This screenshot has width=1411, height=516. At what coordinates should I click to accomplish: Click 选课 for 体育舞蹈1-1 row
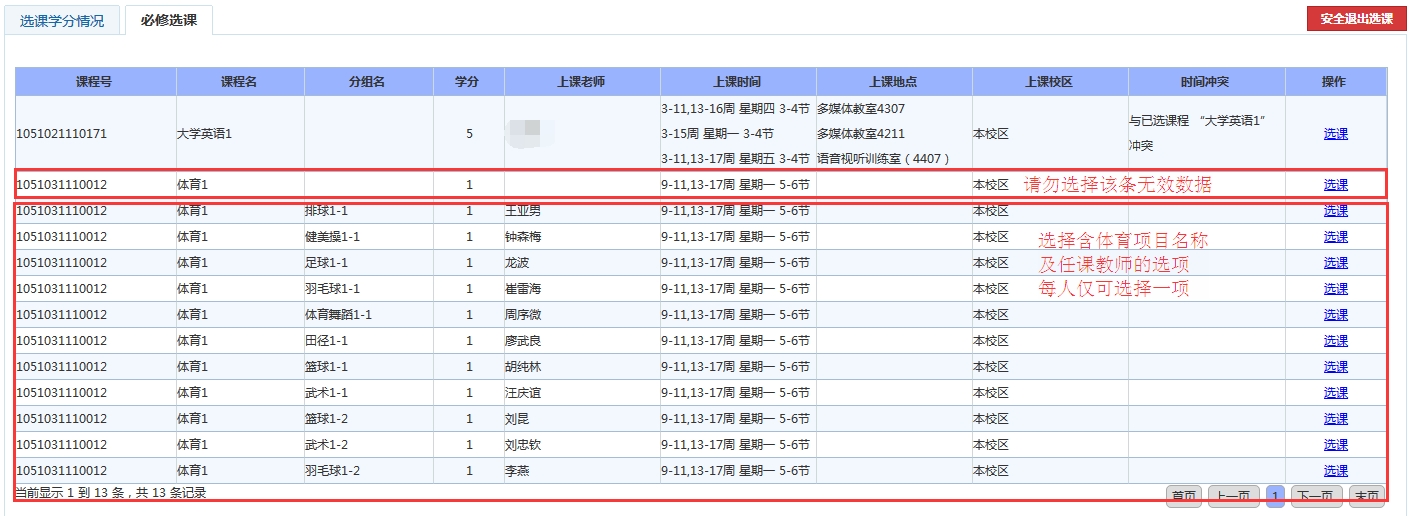pyautogui.click(x=1335, y=315)
